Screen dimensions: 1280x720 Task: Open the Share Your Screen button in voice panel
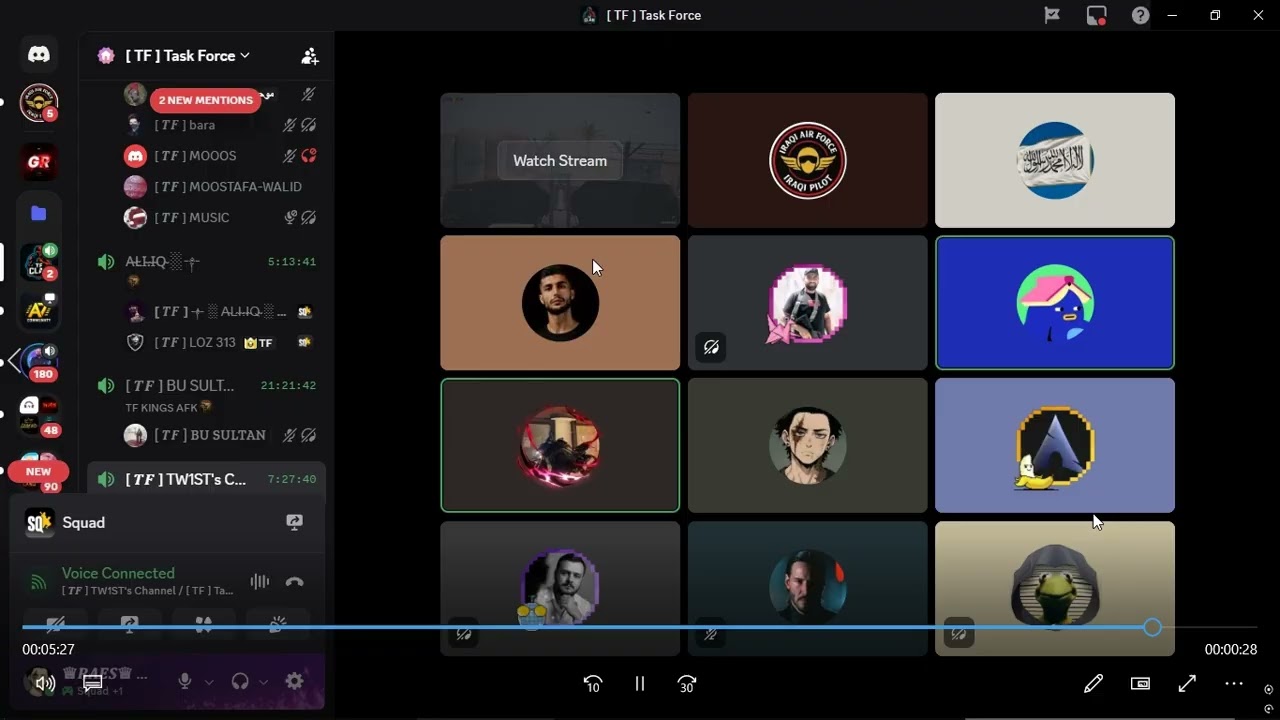click(x=129, y=624)
